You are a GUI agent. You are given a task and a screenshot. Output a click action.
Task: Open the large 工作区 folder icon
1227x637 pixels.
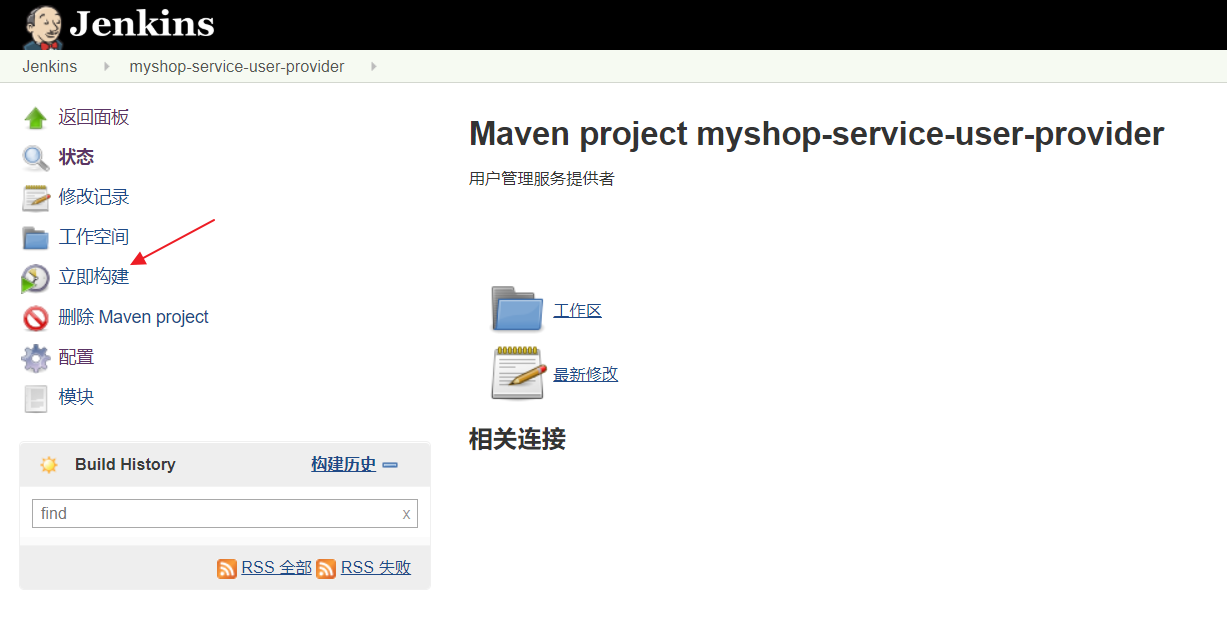[x=517, y=309]
